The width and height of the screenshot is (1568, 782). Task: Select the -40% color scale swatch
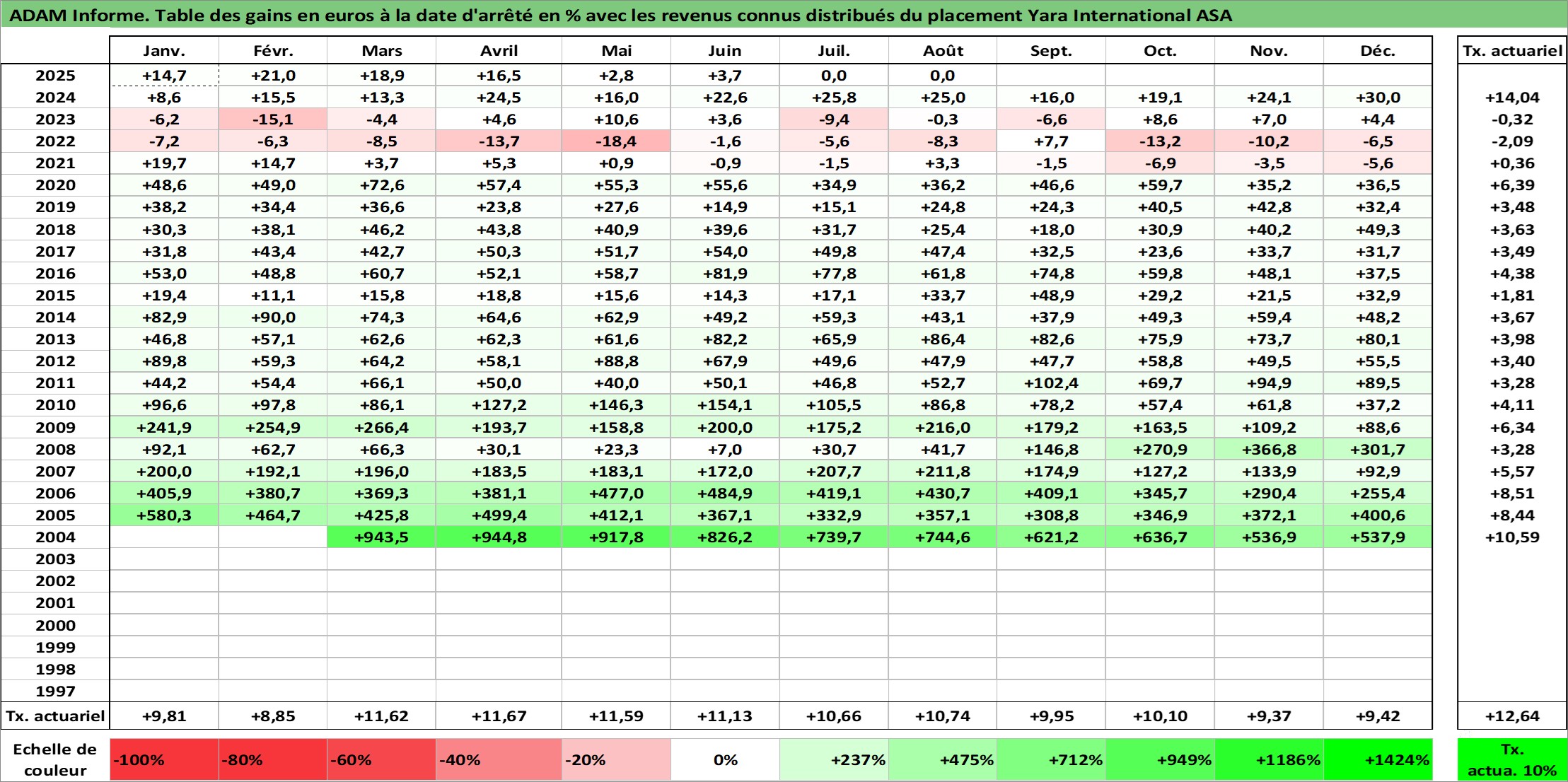499,760
